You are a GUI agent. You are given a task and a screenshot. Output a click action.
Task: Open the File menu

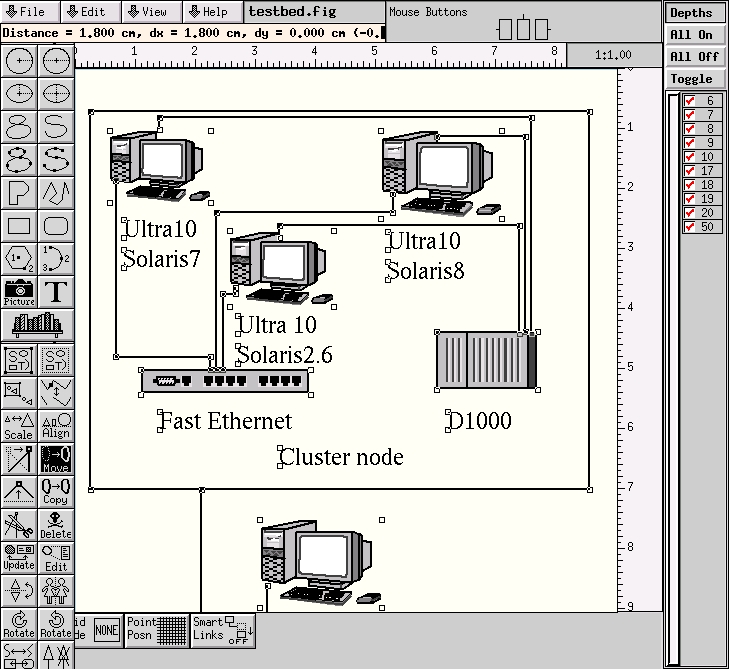pyautogui.click(x=30, y=12)
